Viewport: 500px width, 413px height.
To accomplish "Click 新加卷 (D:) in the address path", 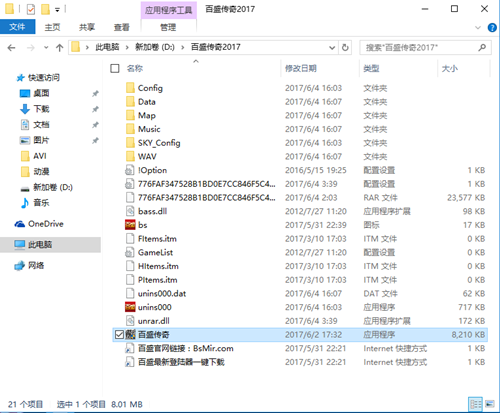I will (x=155, y=47).
